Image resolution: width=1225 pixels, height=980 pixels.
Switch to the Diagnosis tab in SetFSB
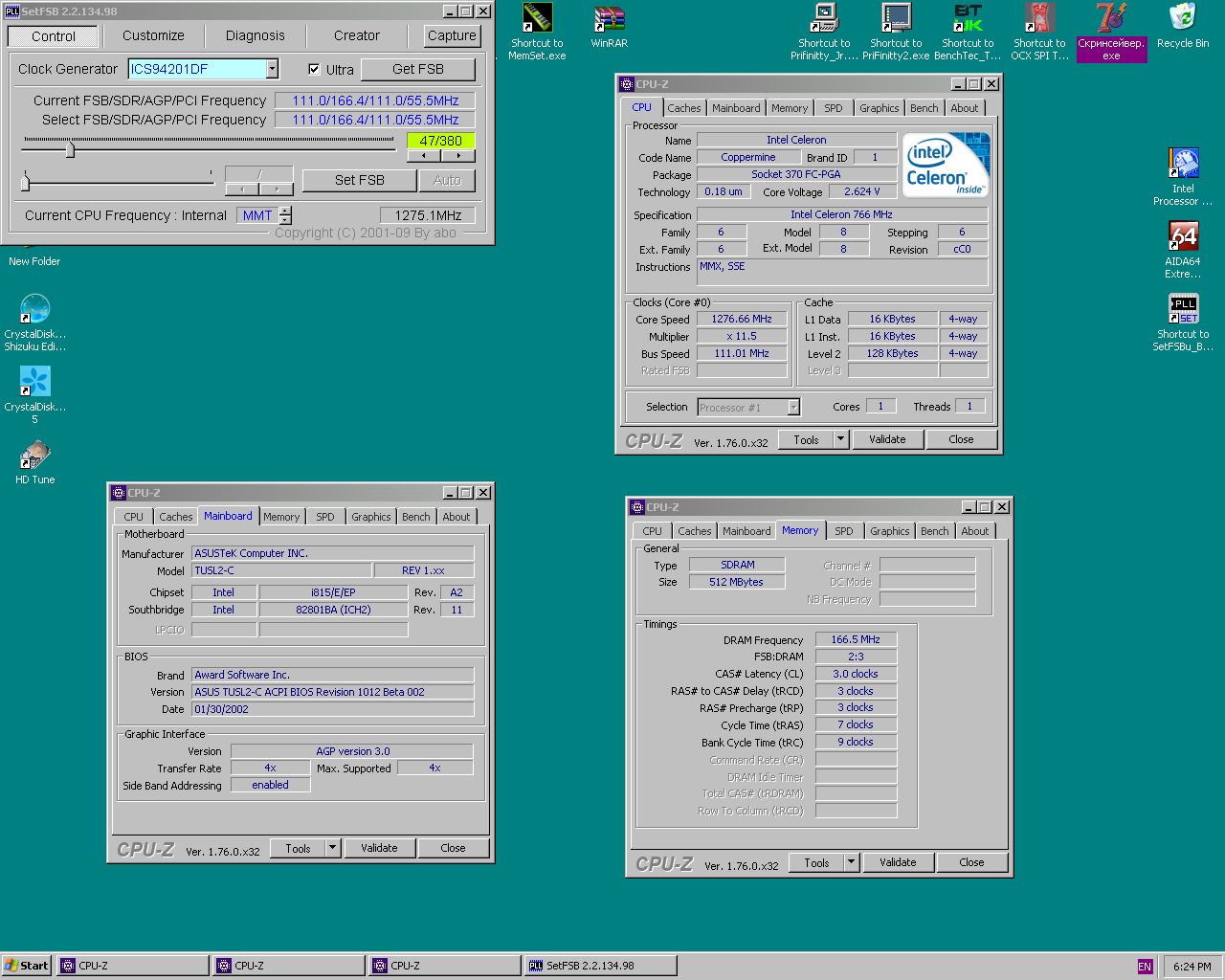(x=255, y=35)
